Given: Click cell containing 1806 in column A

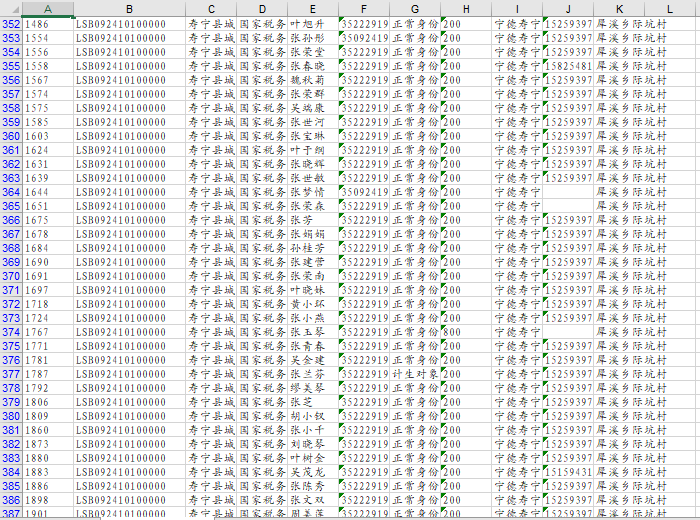Looking at the screenshot, I should [48, 402].
